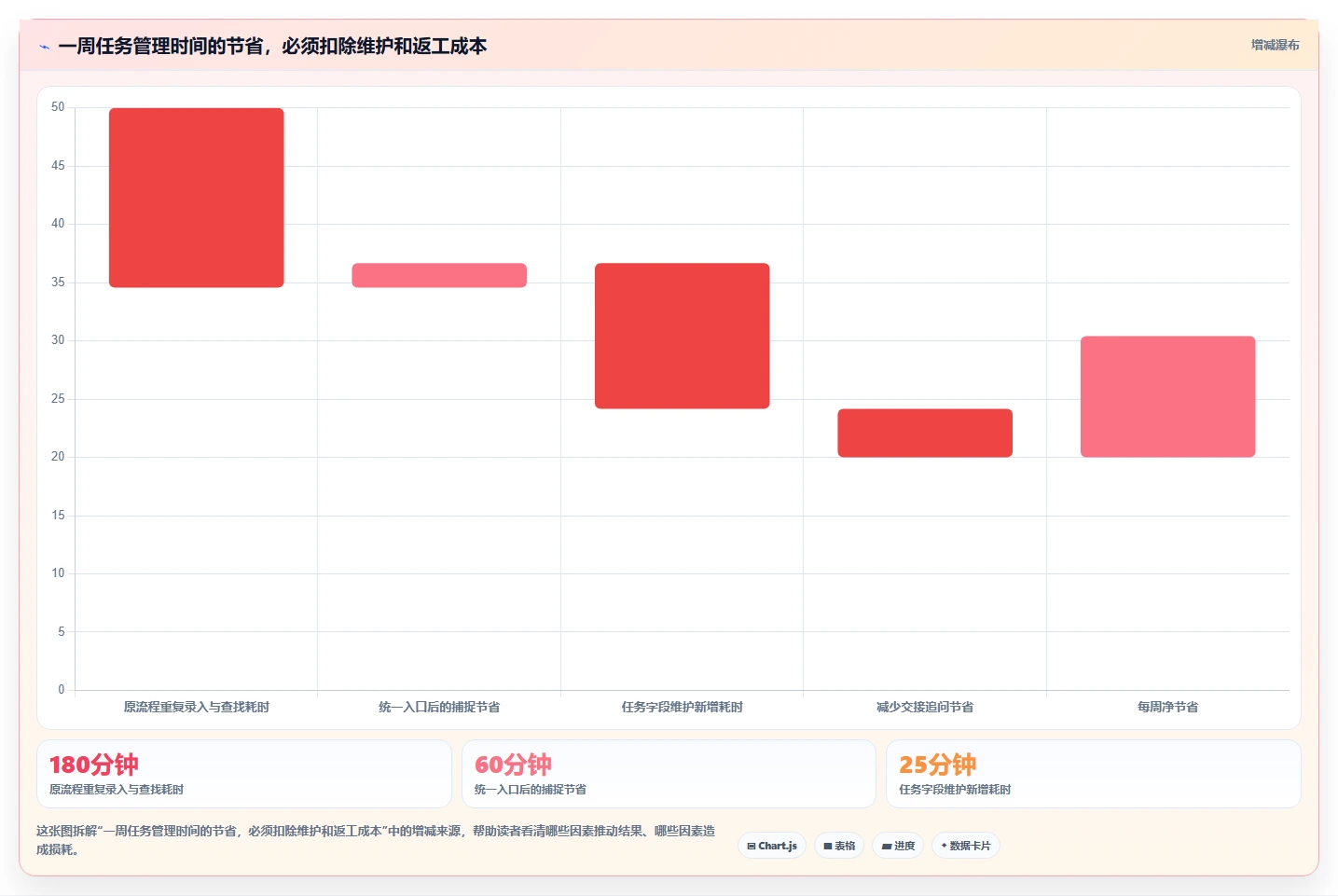Click the pink bar for 每周净节省

click(x=1168, y=396)
